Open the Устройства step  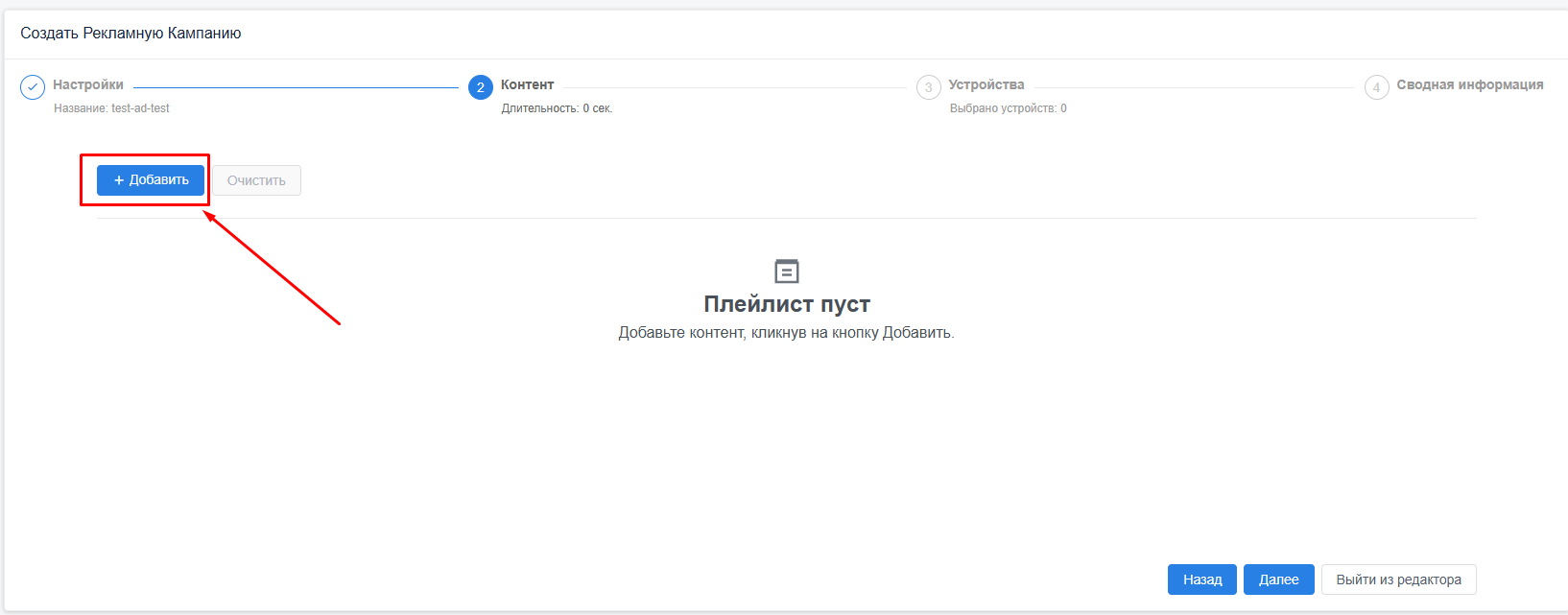tap(986, 84)
